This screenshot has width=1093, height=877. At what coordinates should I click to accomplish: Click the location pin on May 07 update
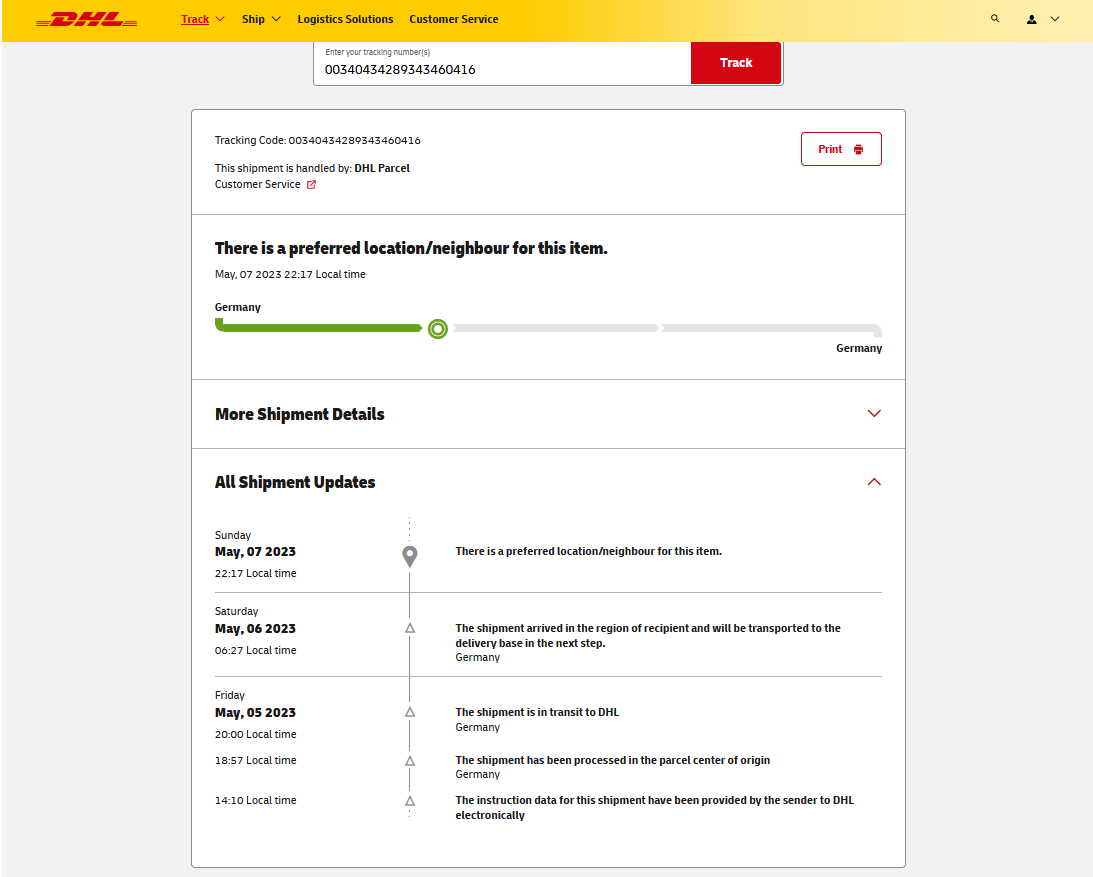point(409,556)
